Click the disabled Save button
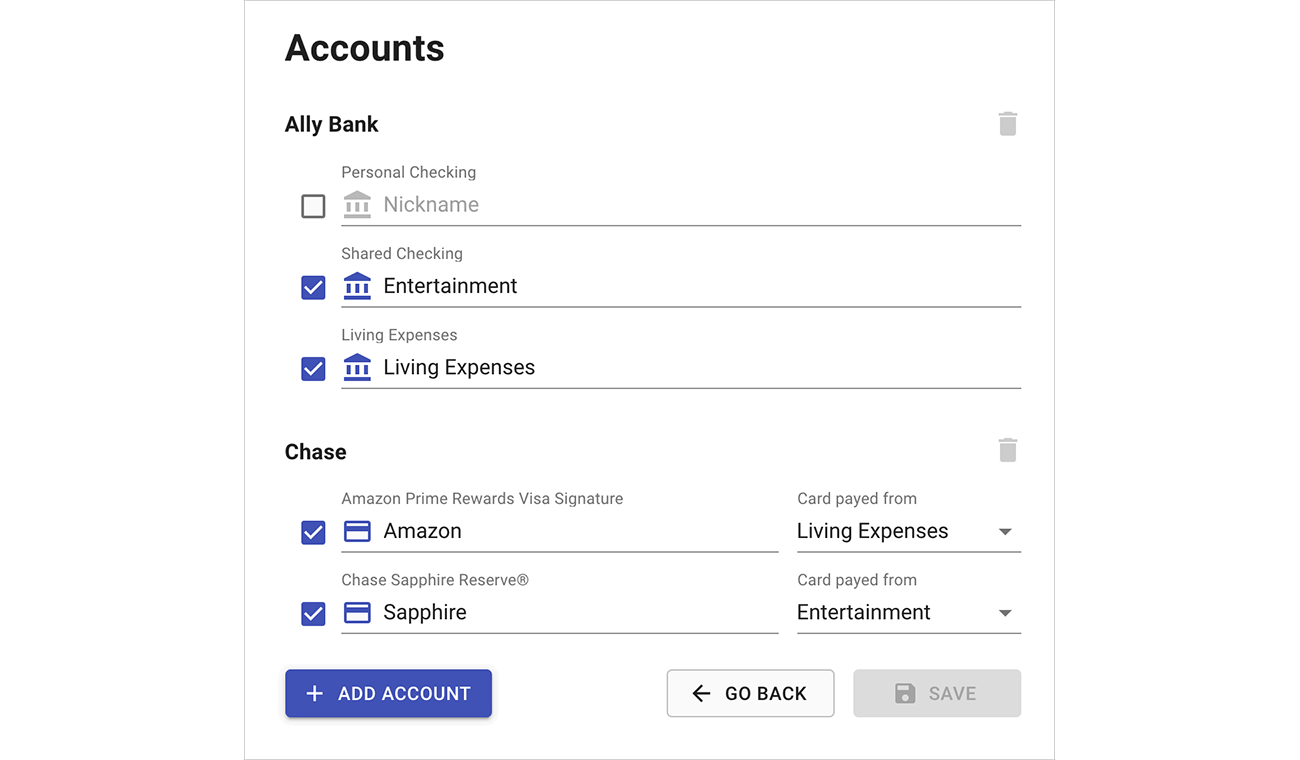Image resolution: width=1300 pixels, height=760 pixels. click(937, 693)
